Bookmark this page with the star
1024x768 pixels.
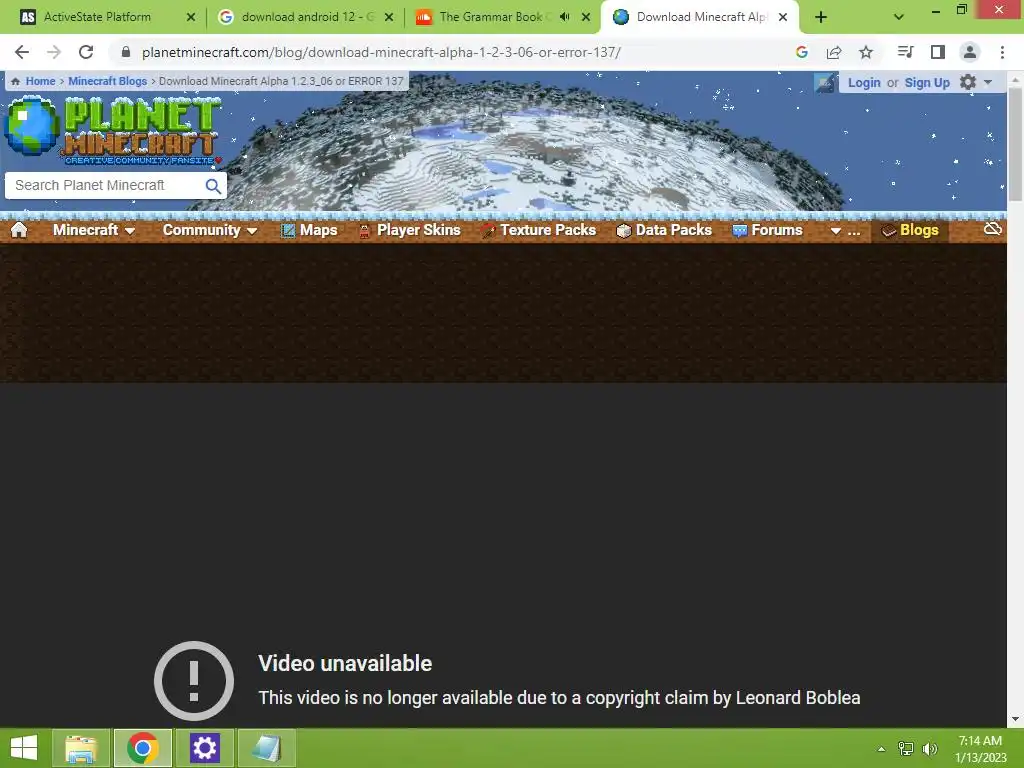866,52
